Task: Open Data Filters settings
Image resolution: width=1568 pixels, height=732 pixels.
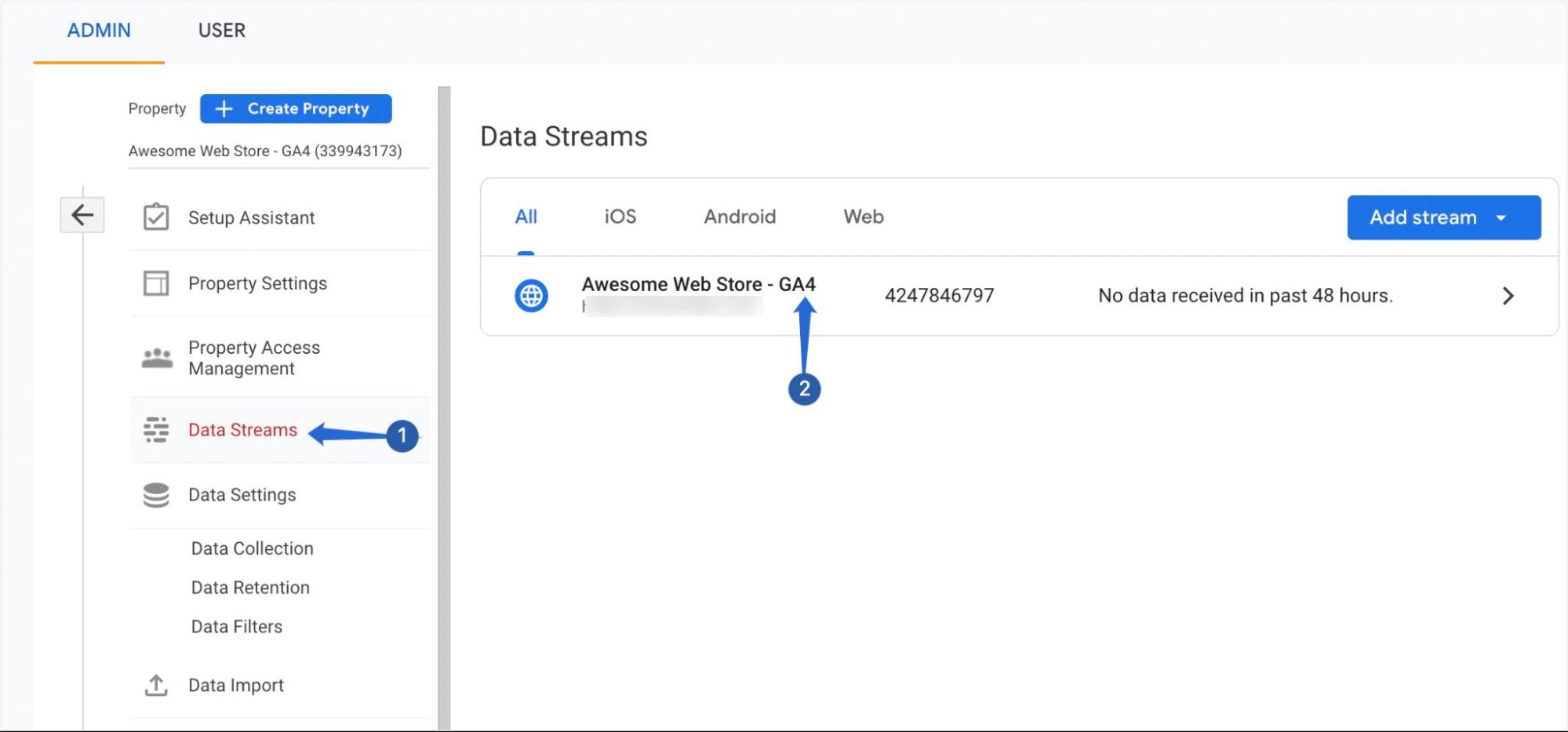Action: tap(237, 627)
